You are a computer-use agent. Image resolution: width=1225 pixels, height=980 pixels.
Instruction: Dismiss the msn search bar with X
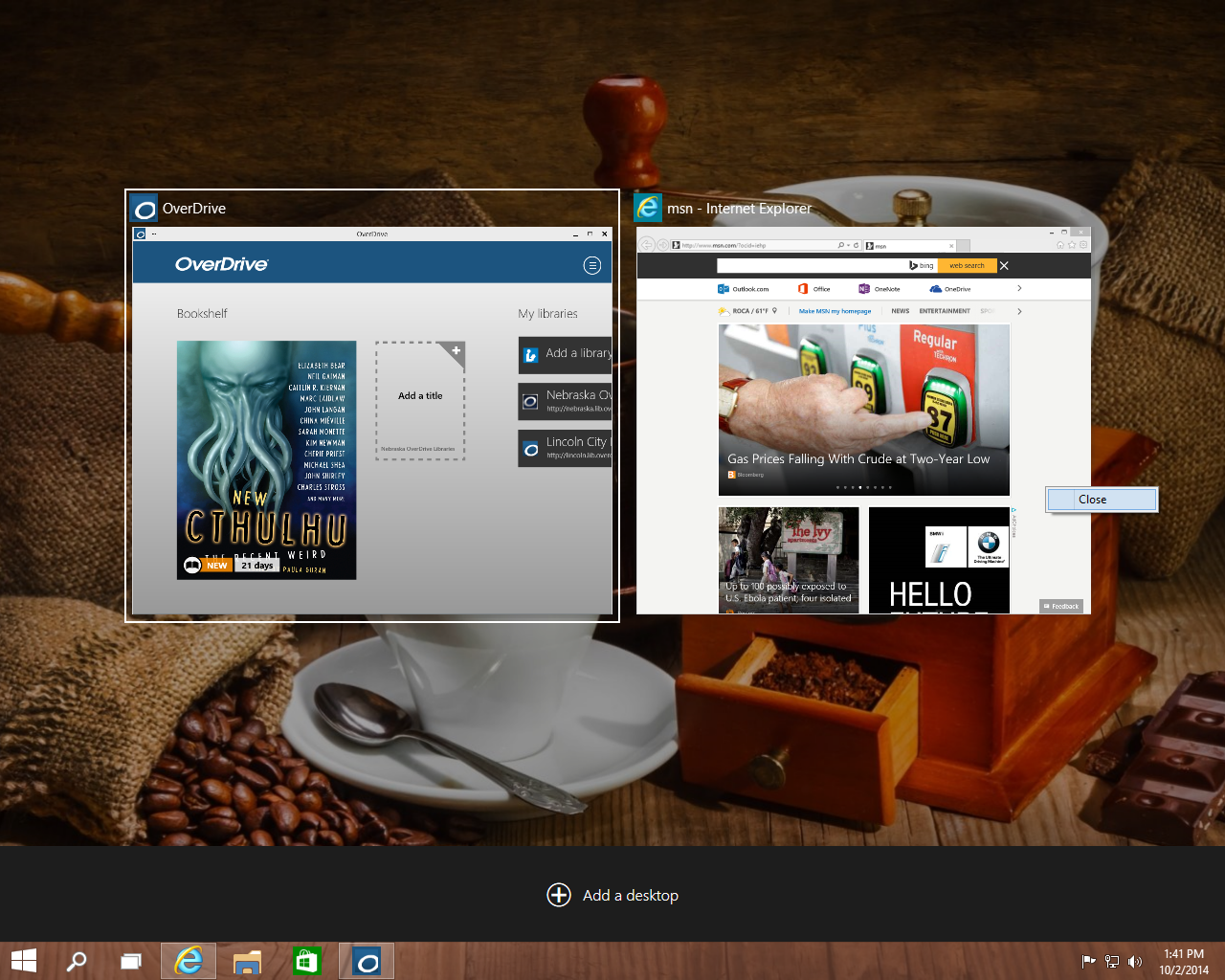[x=1004, y=265]
